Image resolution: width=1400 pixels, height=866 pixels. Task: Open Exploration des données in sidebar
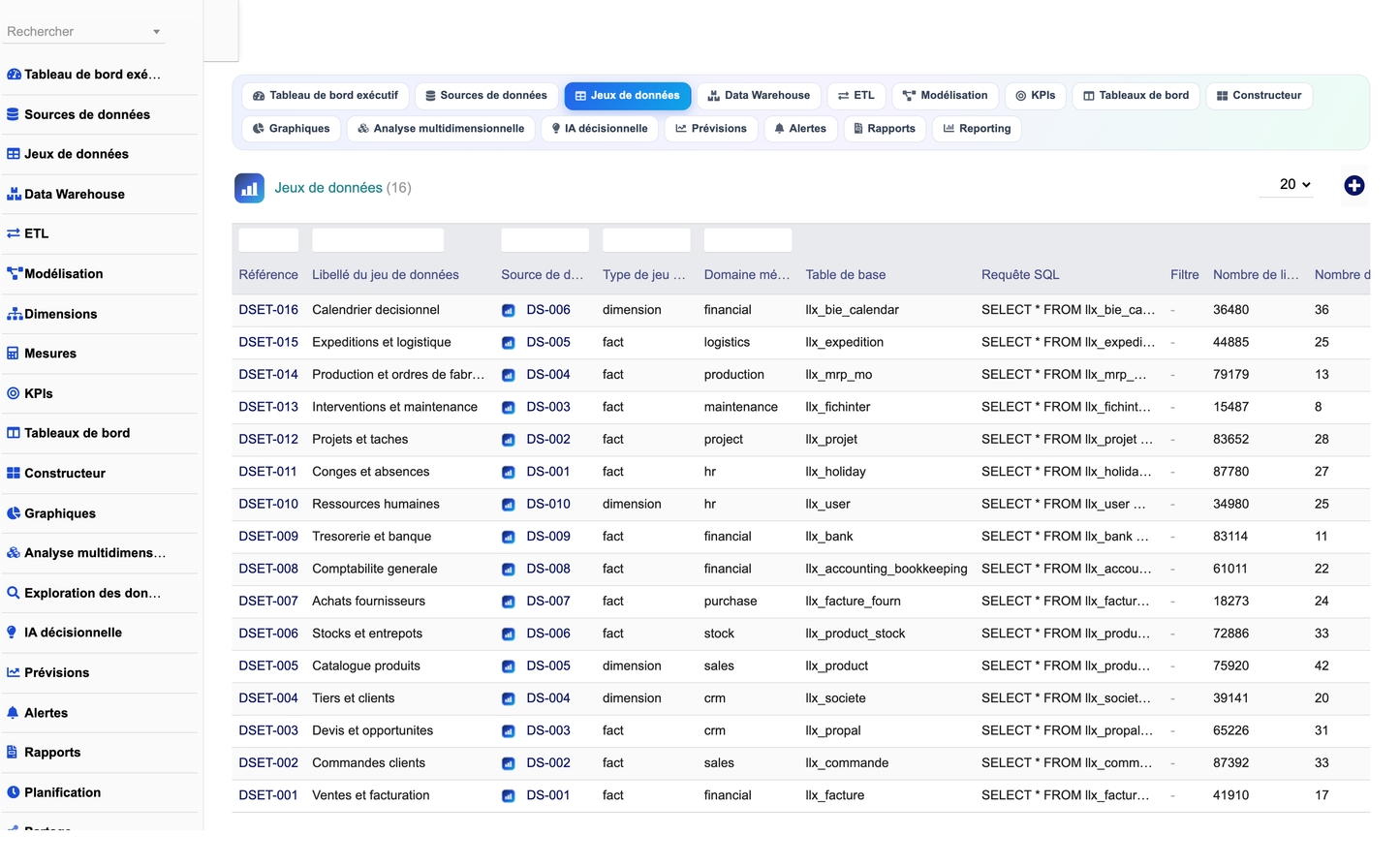click(92, 593)
